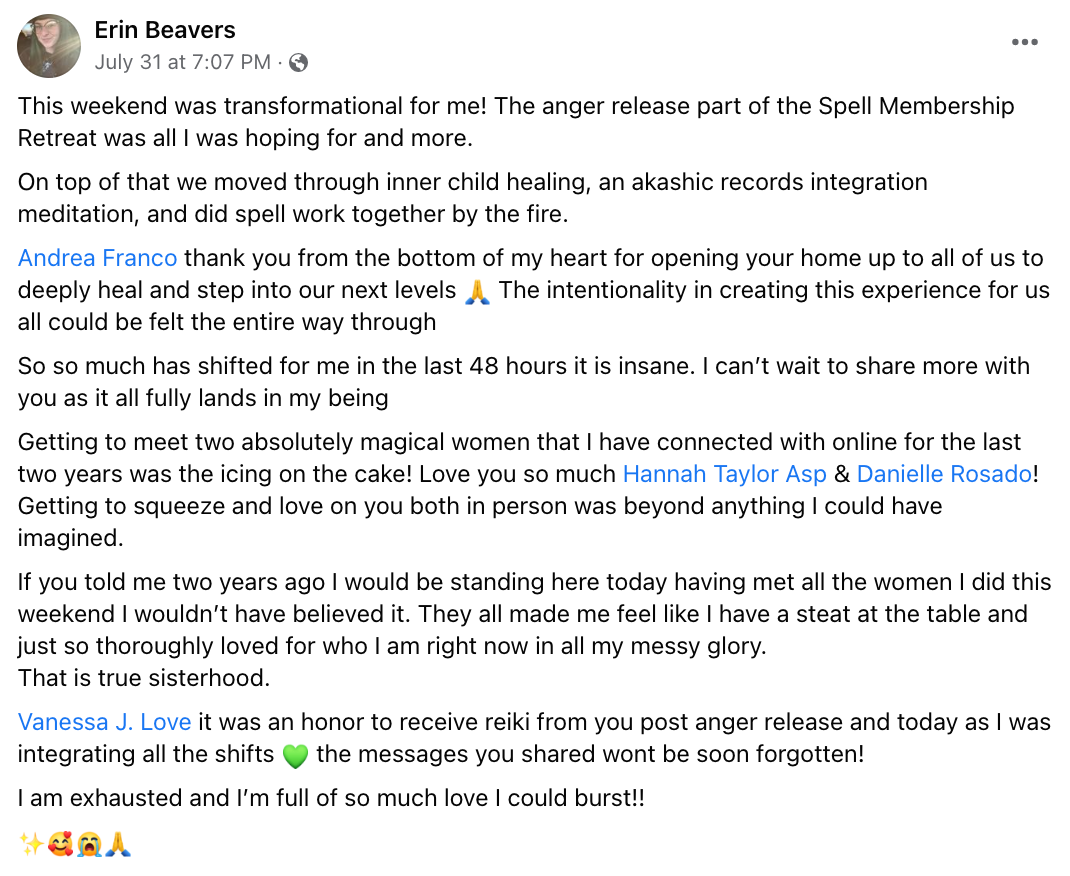Click the 'That is true sisterhood.' line

point(144,678)
